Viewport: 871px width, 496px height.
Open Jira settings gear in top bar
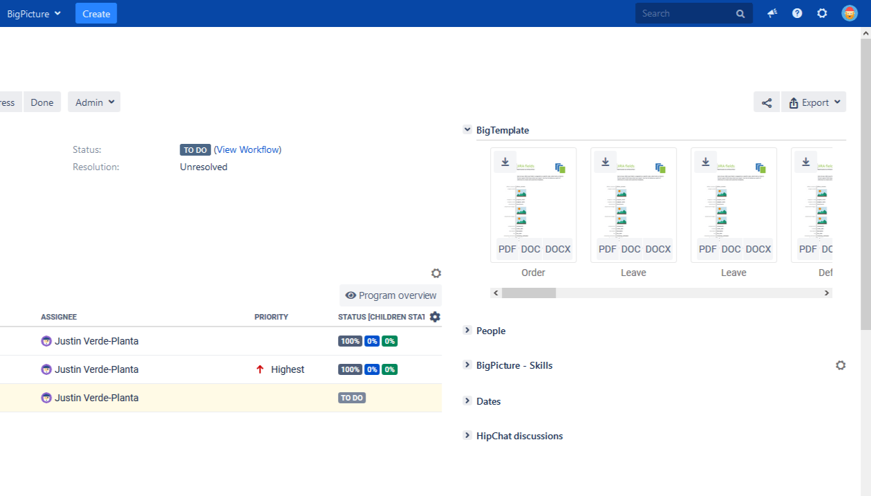(822, 13)
